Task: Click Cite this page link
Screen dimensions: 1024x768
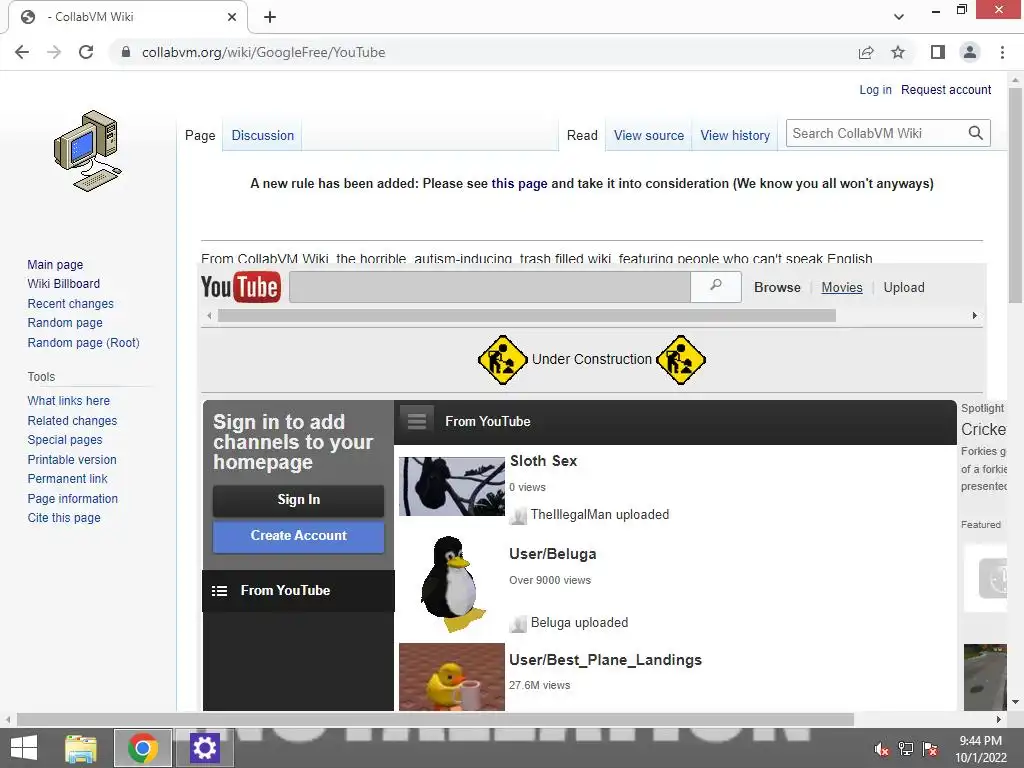Action: point(64,518)
